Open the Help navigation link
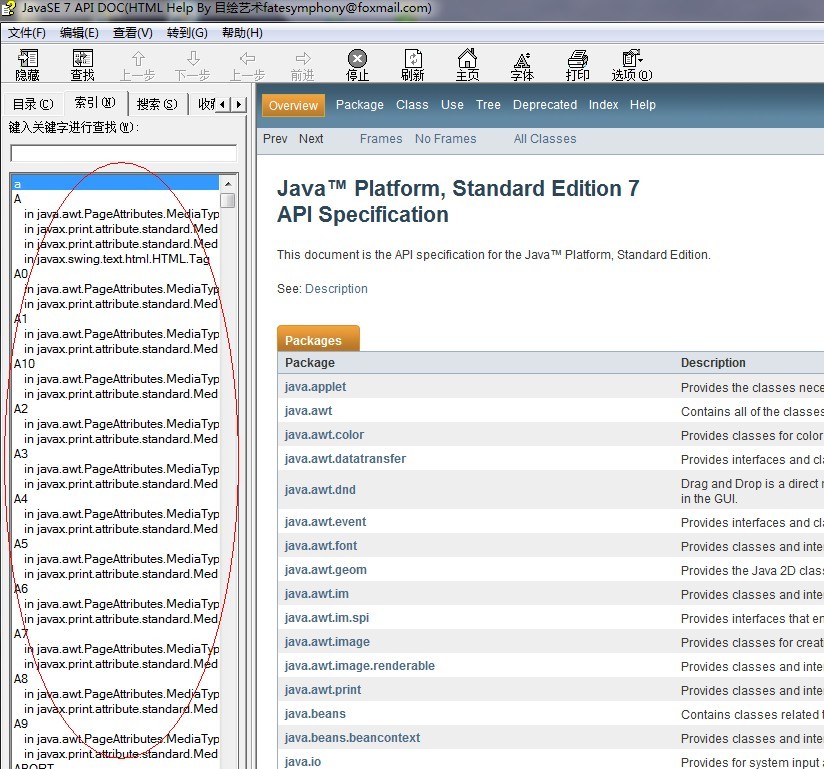This screenshot has width=824, height=769. 643,105
